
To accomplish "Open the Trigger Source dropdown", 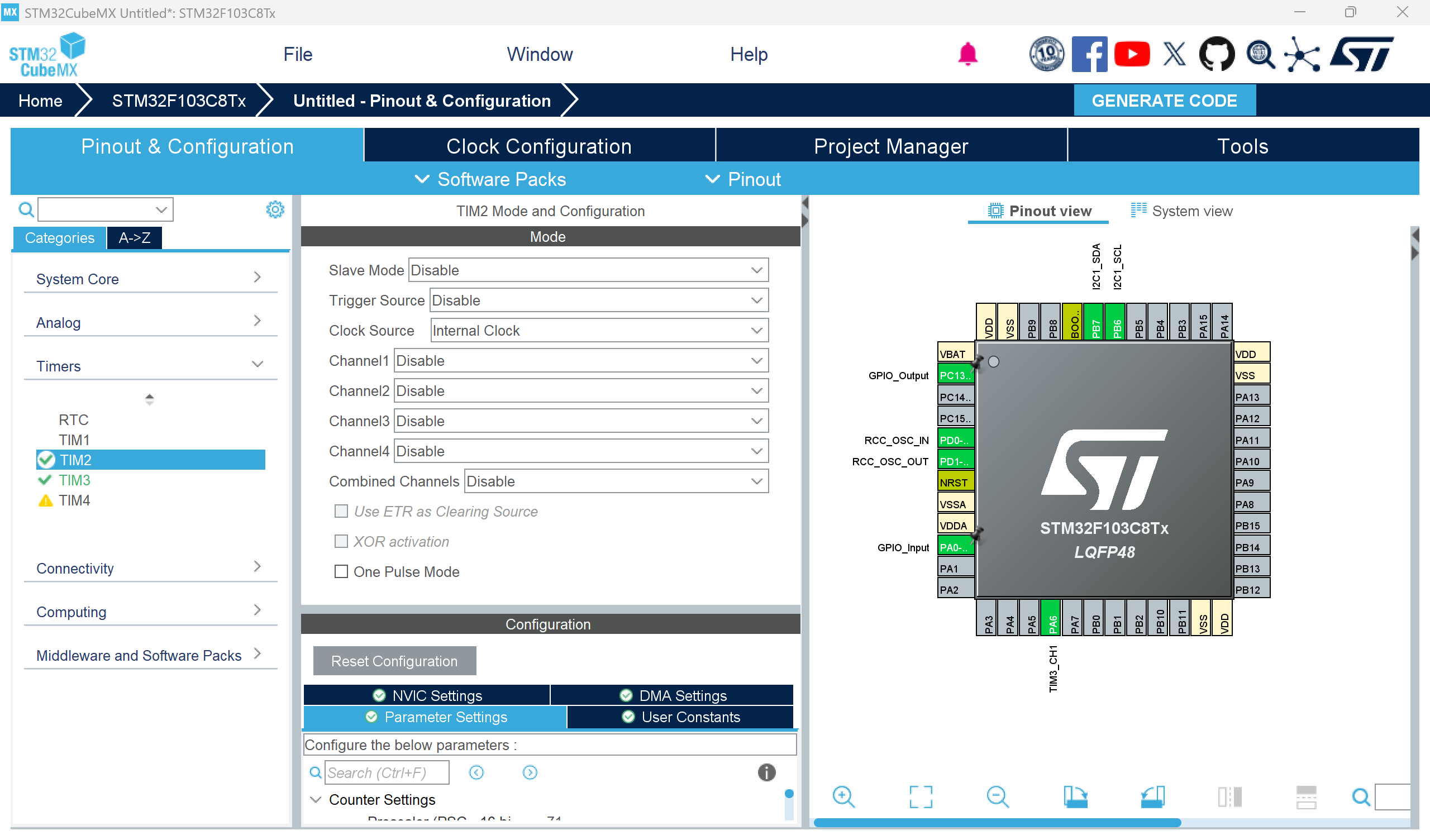I will click(x=599, y=300).
